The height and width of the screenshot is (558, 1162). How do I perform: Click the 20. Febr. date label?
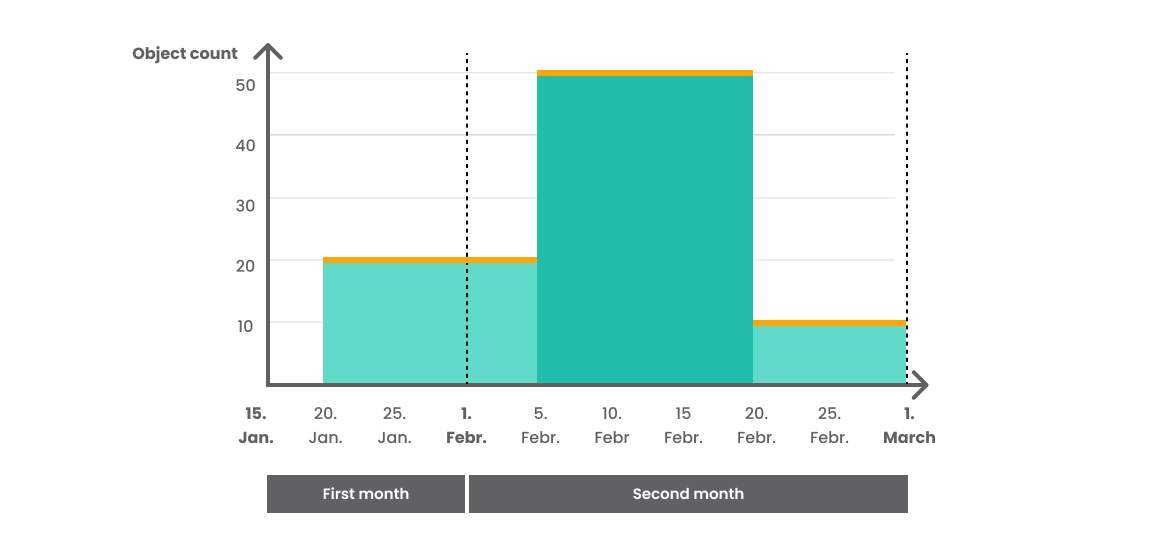pos(756,425)
